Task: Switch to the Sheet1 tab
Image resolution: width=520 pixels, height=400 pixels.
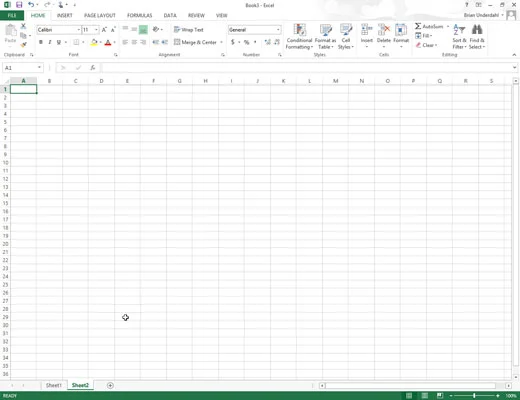Action: pos(54,385)
